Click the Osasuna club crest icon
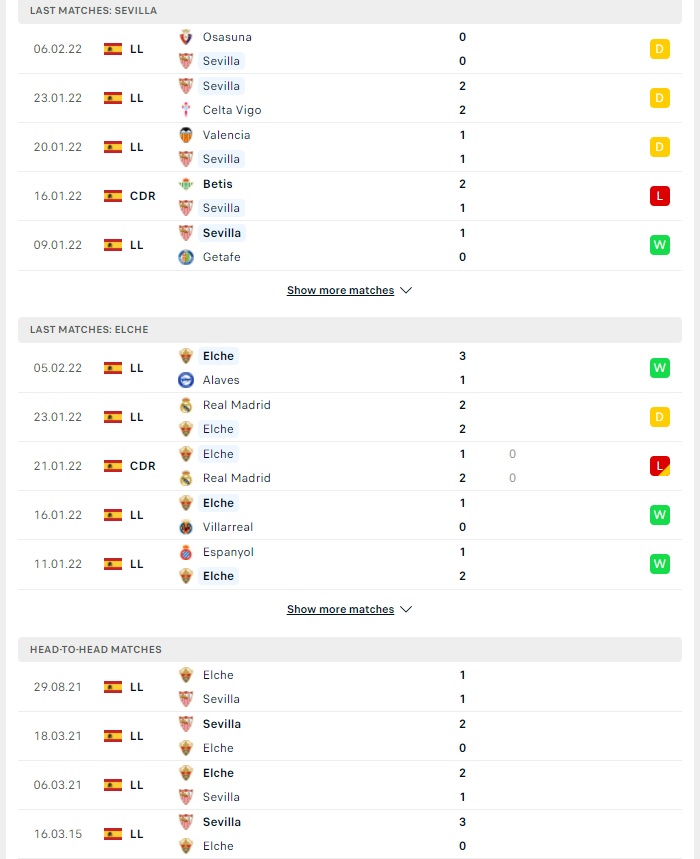The image size is (700, 859). coord(186,37)
